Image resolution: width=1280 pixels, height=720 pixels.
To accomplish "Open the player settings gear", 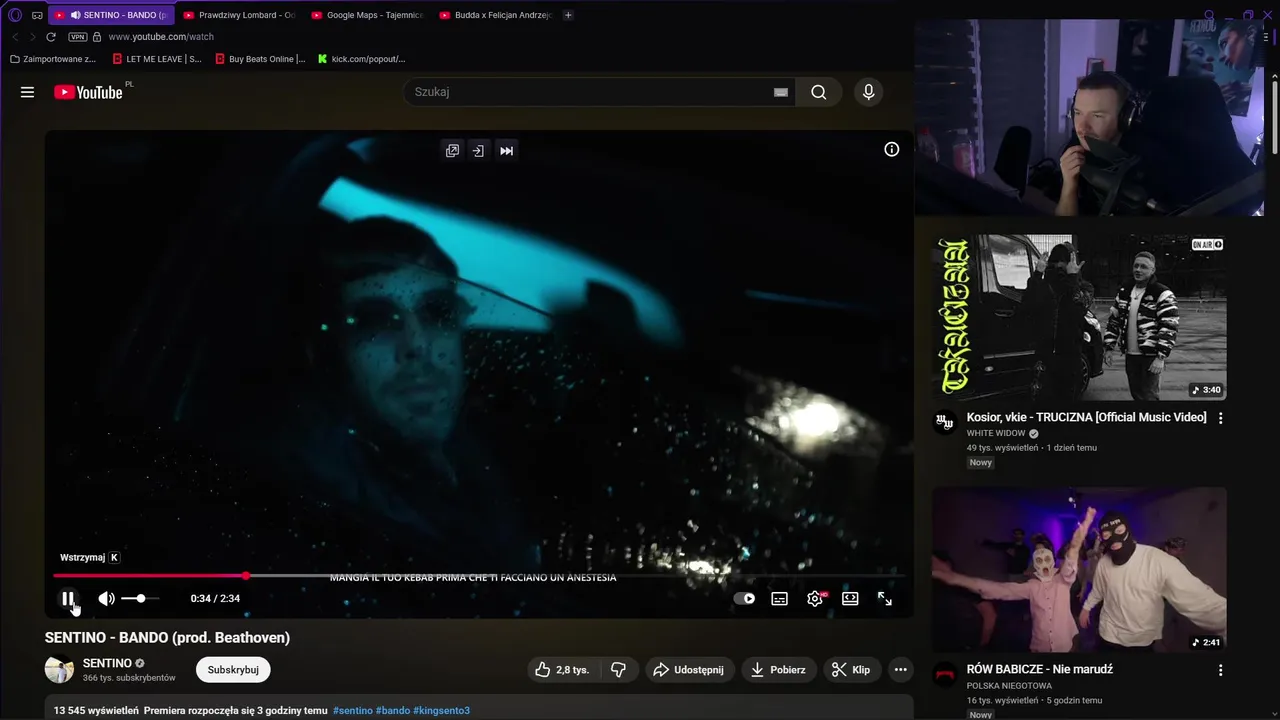I will (x=815, y=599).
